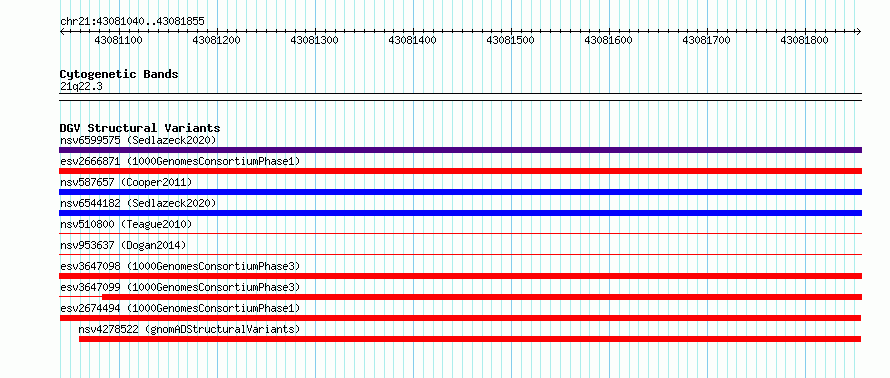Select the purple nsv6599575 variant bar
The width and height of the screenshot is (890, 378).
(x=460, y=150)
